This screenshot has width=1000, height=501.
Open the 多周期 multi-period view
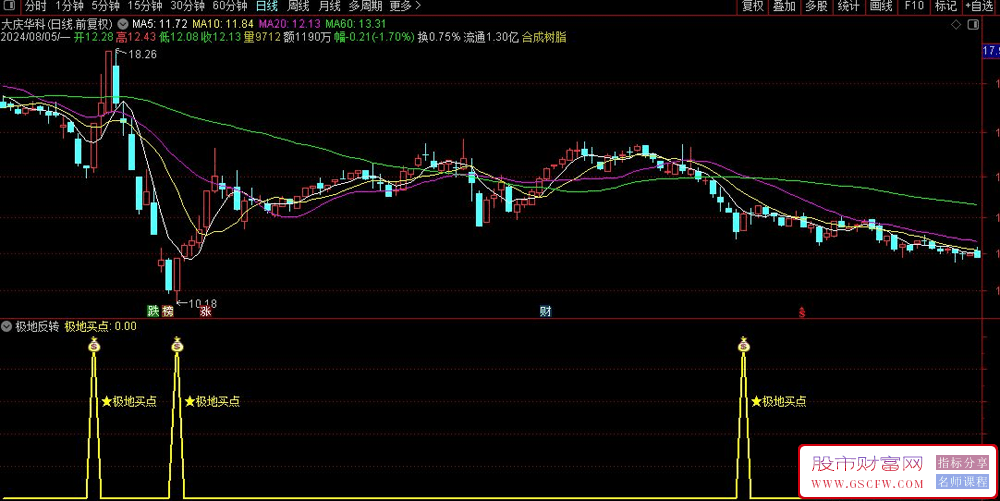(365, 6)
